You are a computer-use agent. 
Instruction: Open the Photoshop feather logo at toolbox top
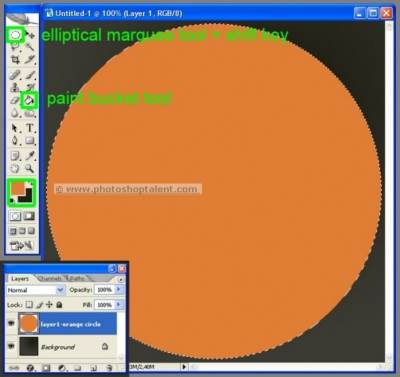coord(23,19)
